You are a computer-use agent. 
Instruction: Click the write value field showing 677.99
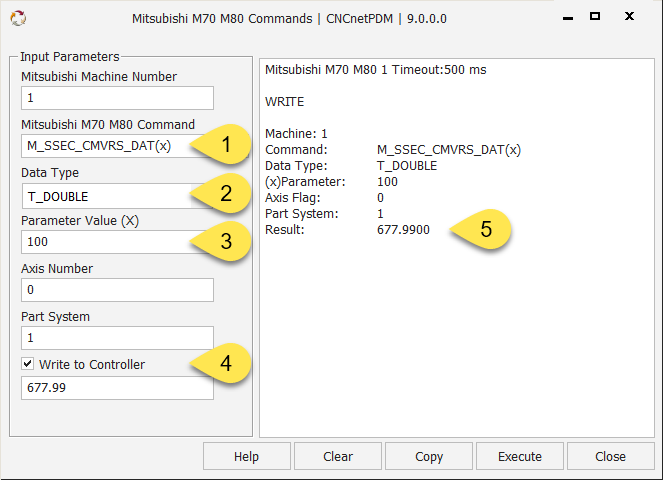[117, 388]
